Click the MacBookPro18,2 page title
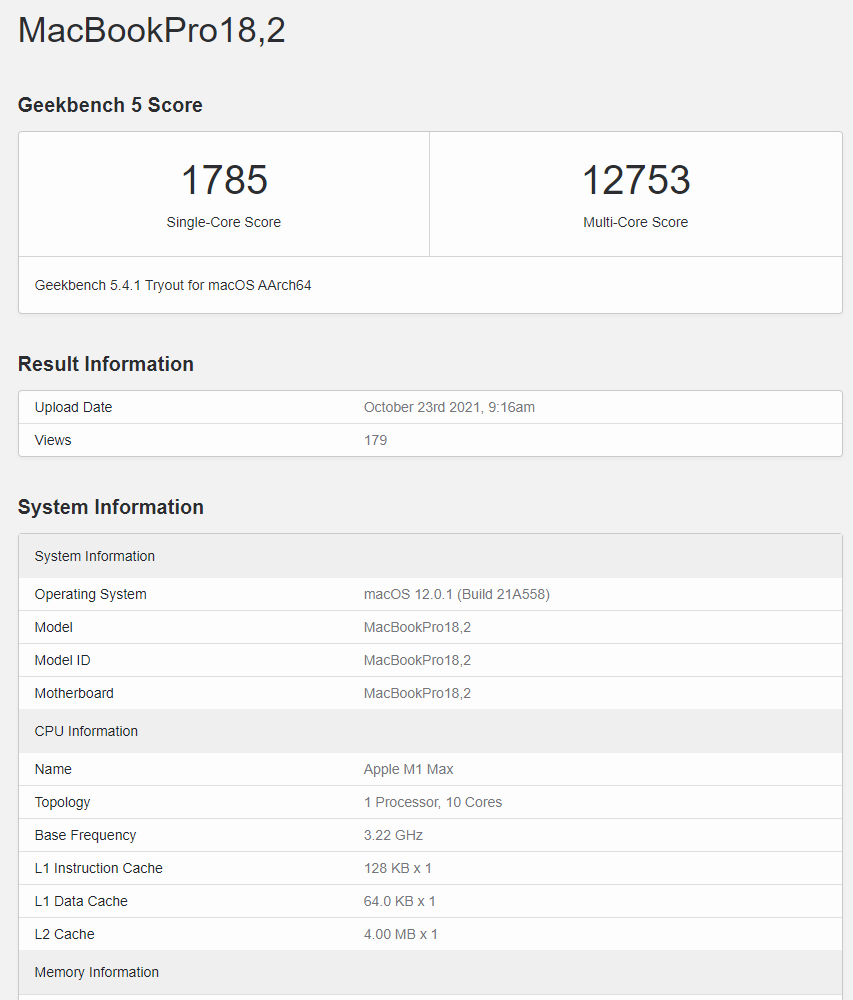Image resolution: width=853 pixels, height=1000 pixels. (x=152, y=30)
